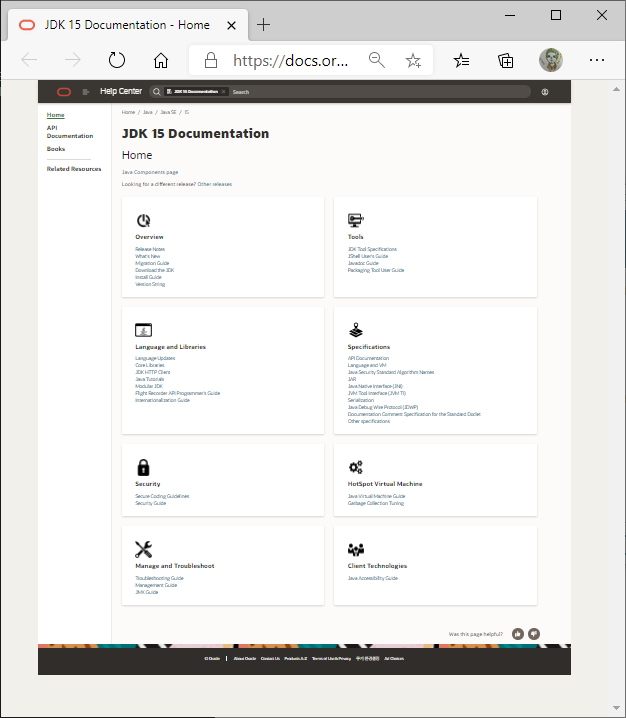Viewport: 626px width, 718px height.
Task: Click the Security padlock icon
Action: pyautogui.click(x=143, y=468)
